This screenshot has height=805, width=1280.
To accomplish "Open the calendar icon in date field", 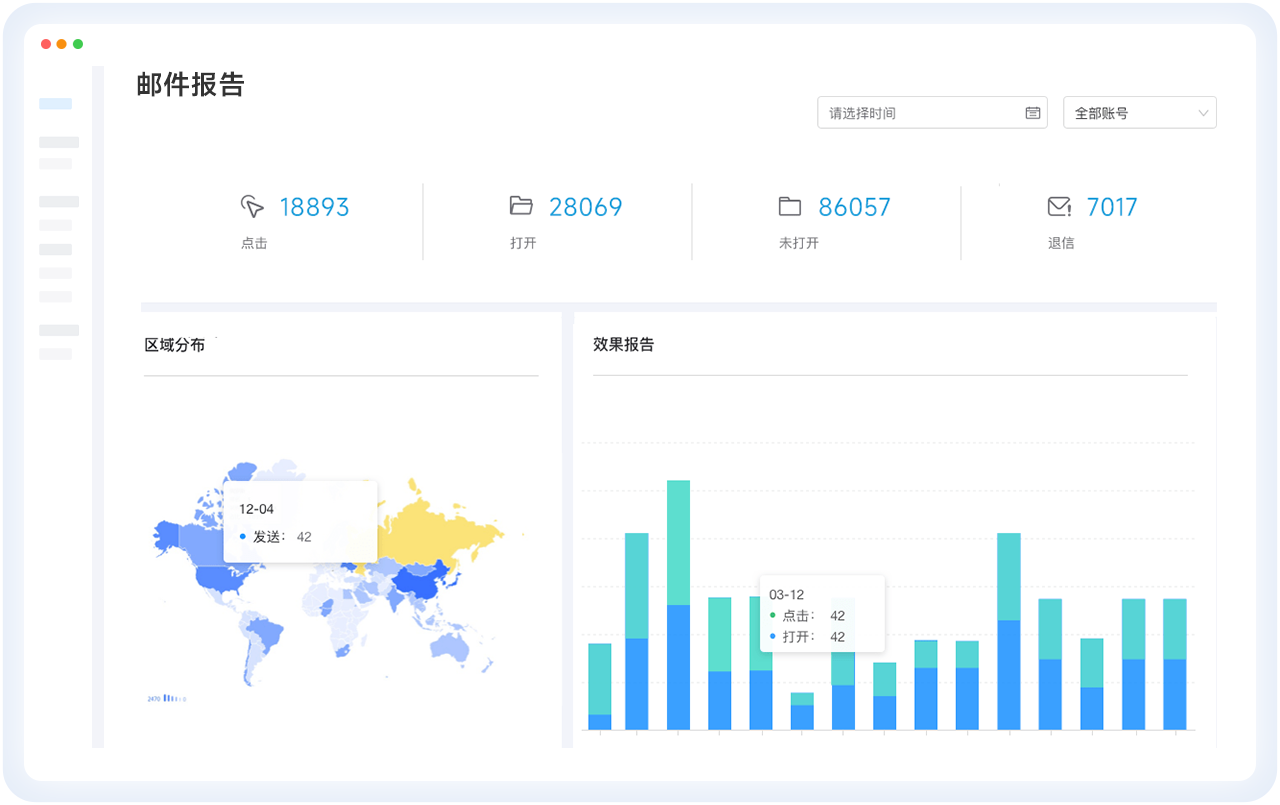I will click(x=1033, y=113).
